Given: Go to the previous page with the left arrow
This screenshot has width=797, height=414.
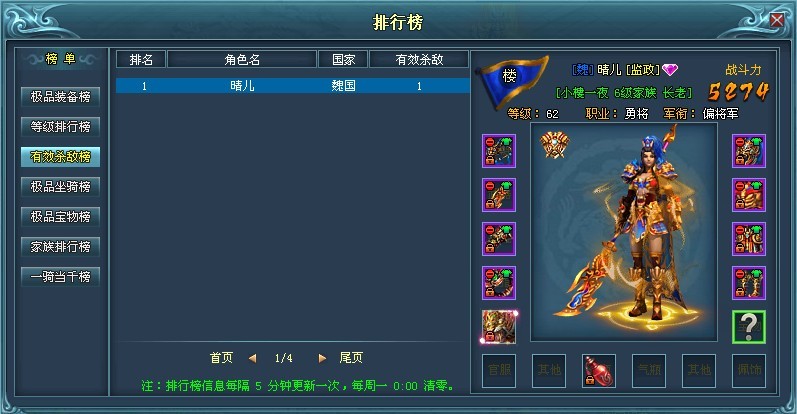Looking at the screenshot, I should coord(253,359).
